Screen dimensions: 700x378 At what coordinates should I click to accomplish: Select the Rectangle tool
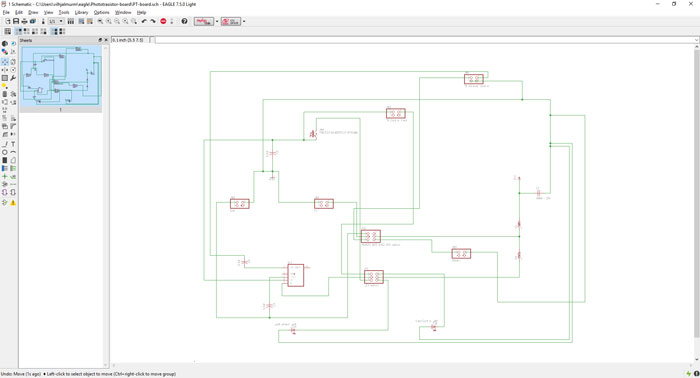(4, 160)
